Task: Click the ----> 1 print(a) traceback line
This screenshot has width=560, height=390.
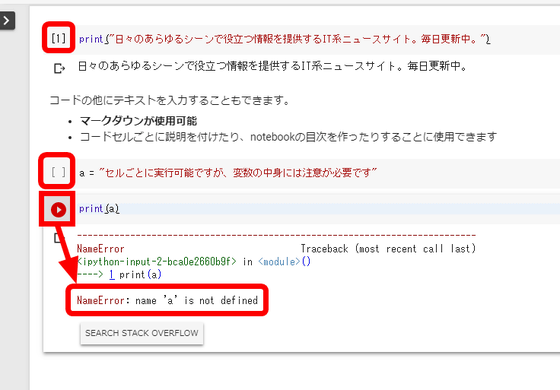Action: [x=119, y=274]
